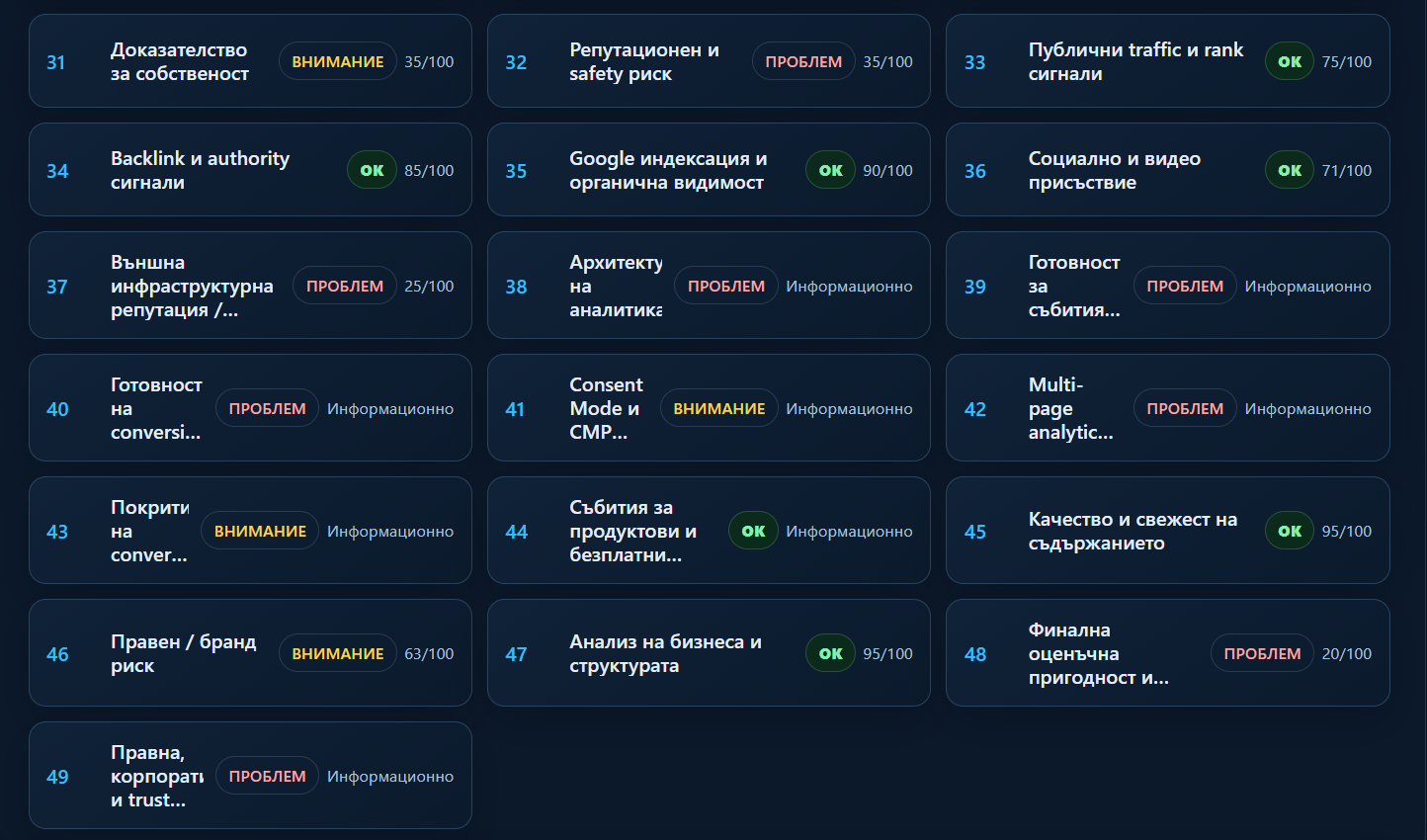The image size is (1427, 840).
Task: Select title Правна, корпоративна и trust
Action: point(157,776)
